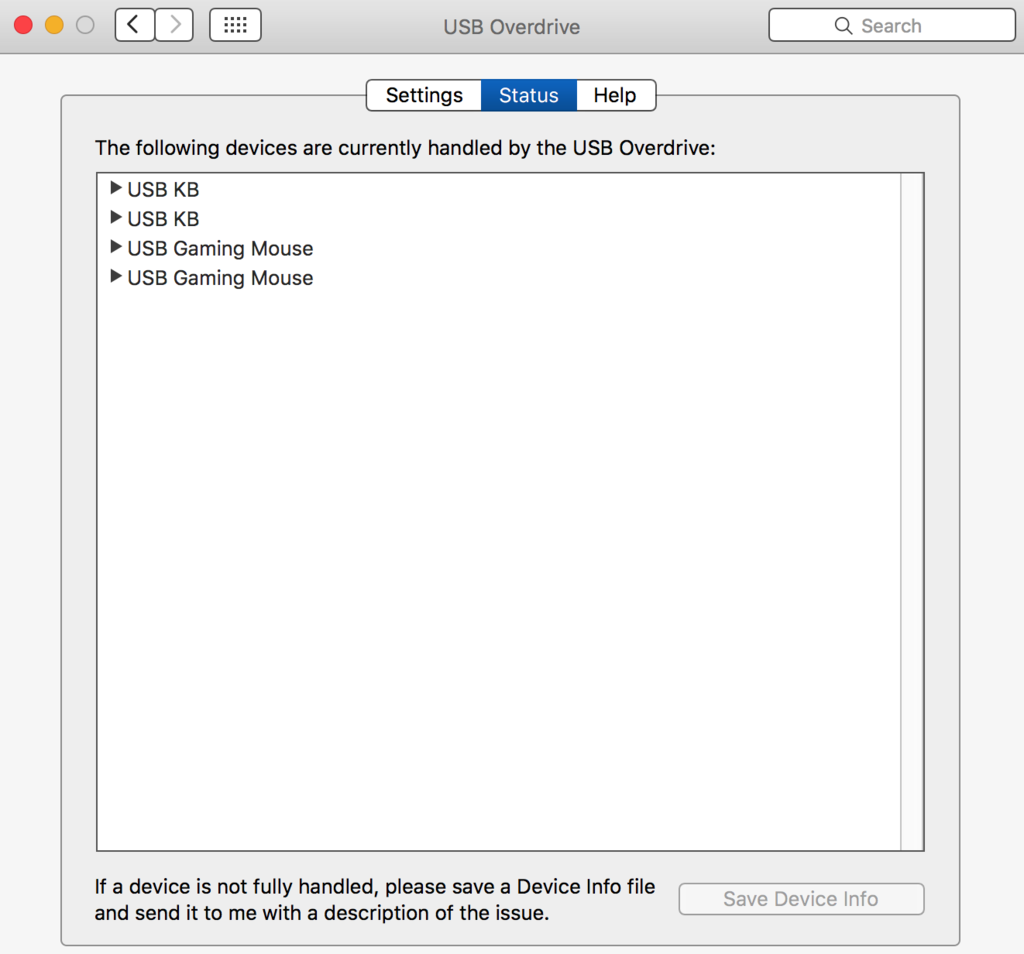
Task: Select the first USB KB row label
Action: pyautogui.click(x=163, y=189)
